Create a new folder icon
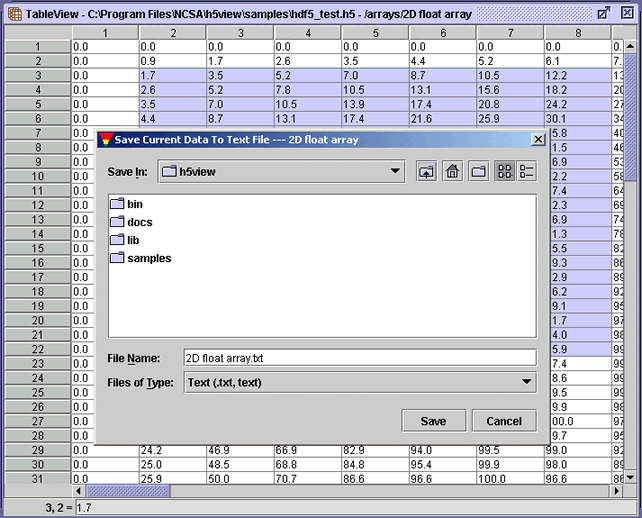 (478, 172)
